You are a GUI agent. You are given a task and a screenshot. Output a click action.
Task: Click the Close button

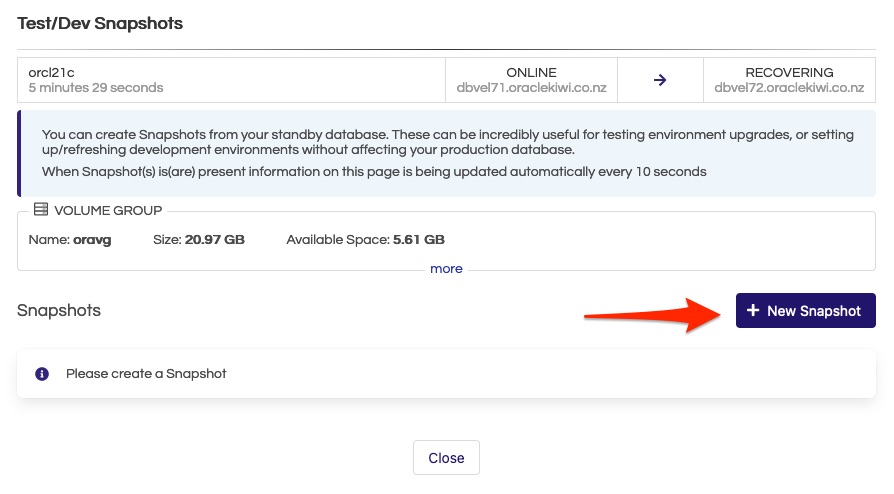(446, 457)
